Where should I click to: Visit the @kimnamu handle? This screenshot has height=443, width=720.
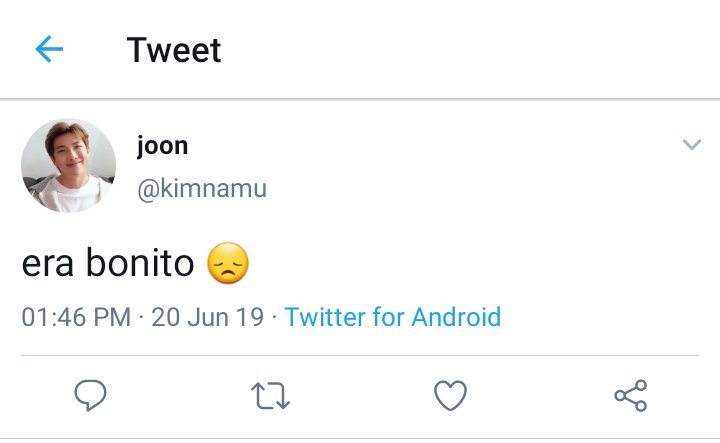point(201,187)
